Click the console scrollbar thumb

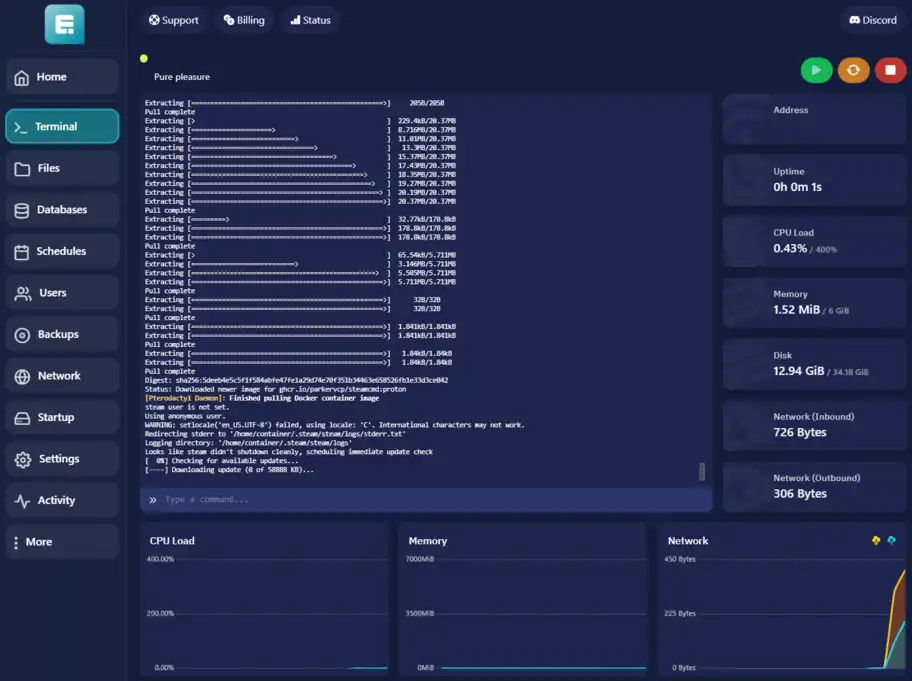click(701, 471)
